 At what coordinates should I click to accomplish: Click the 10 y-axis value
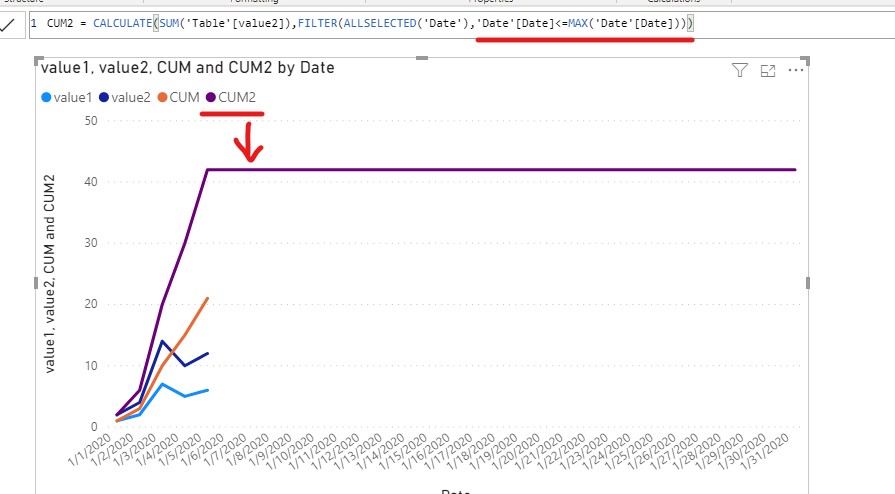91,366
